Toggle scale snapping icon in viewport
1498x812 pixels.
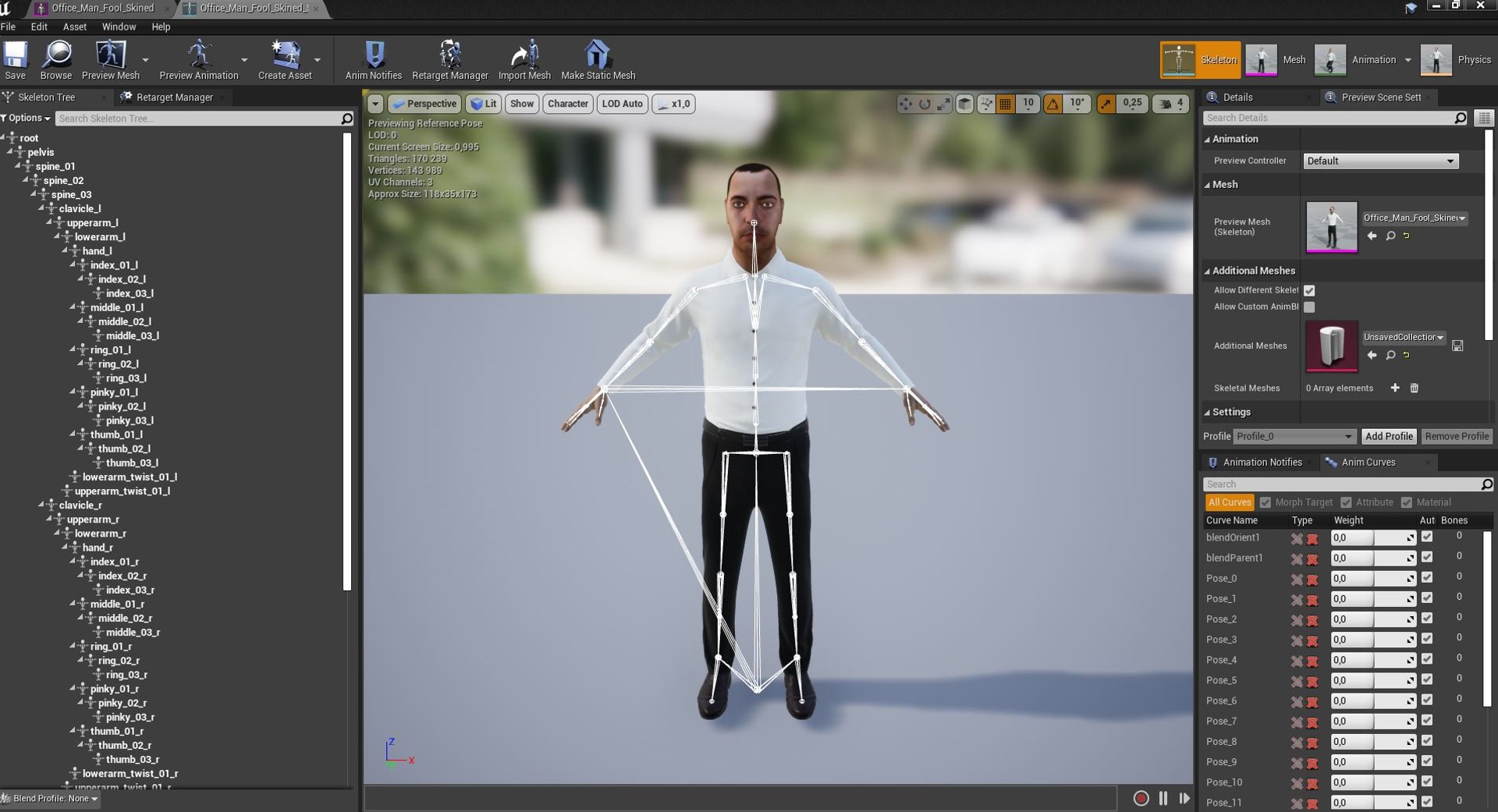1106,104
